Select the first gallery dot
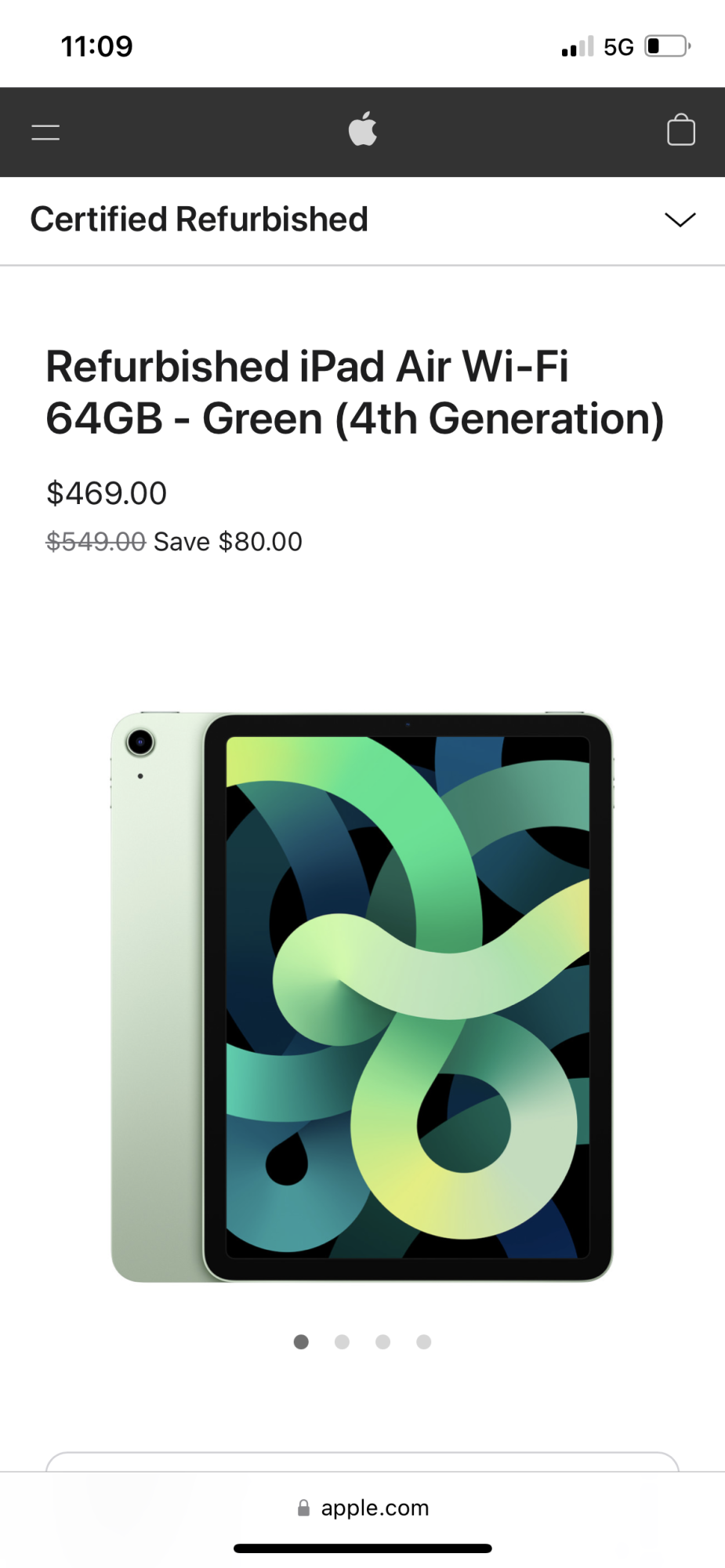The width and height of the screenshot is (725, 1568). 301,1342
